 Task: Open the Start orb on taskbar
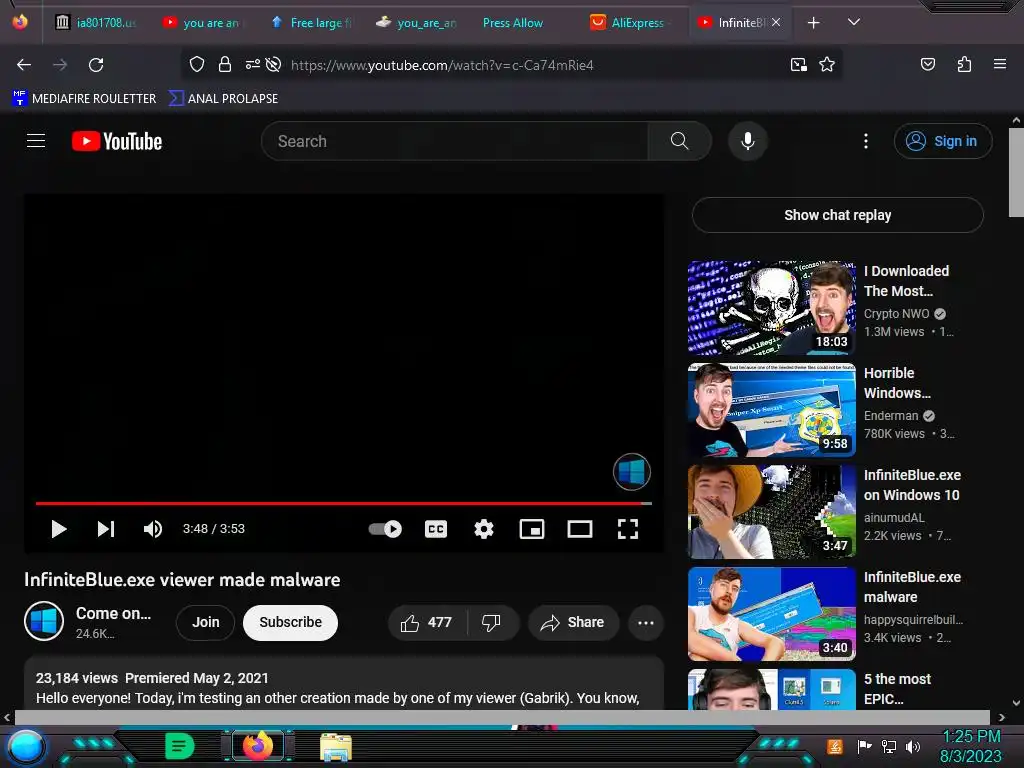tap(25, 747)
